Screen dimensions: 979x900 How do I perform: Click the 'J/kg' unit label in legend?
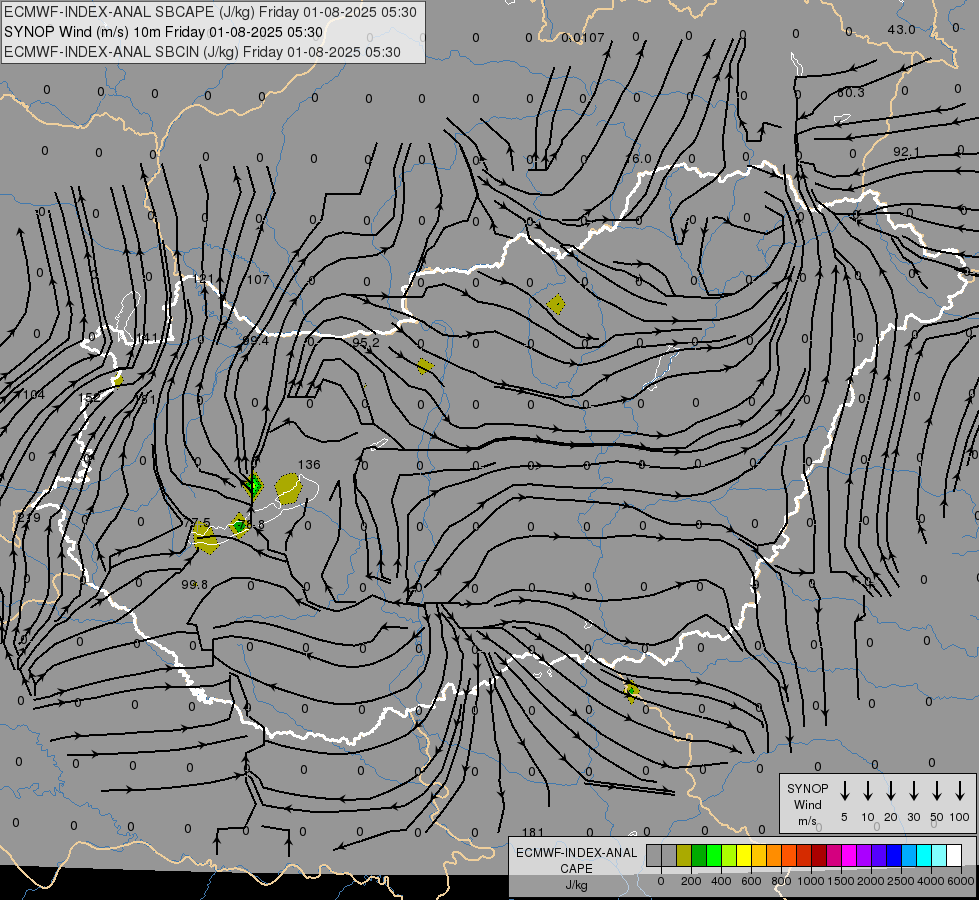(576, 885)
